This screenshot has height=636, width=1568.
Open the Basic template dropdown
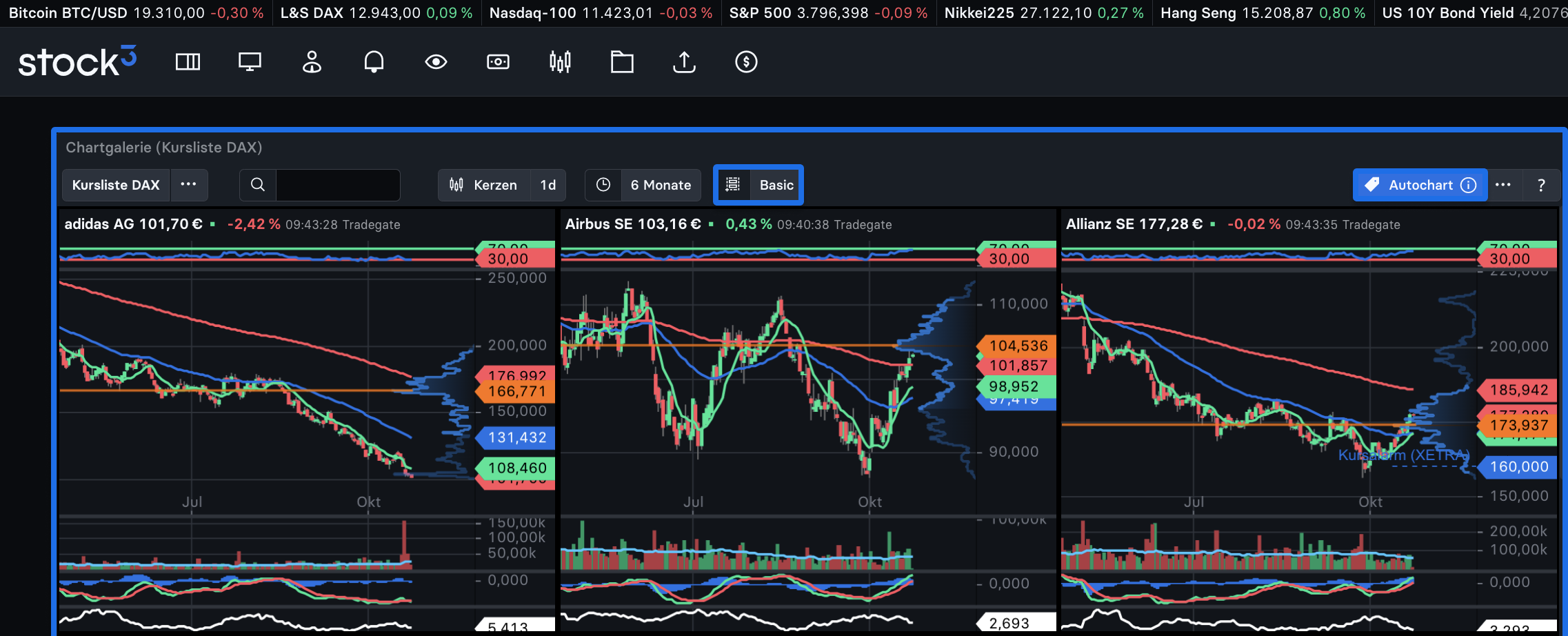(x=776, y=185)
